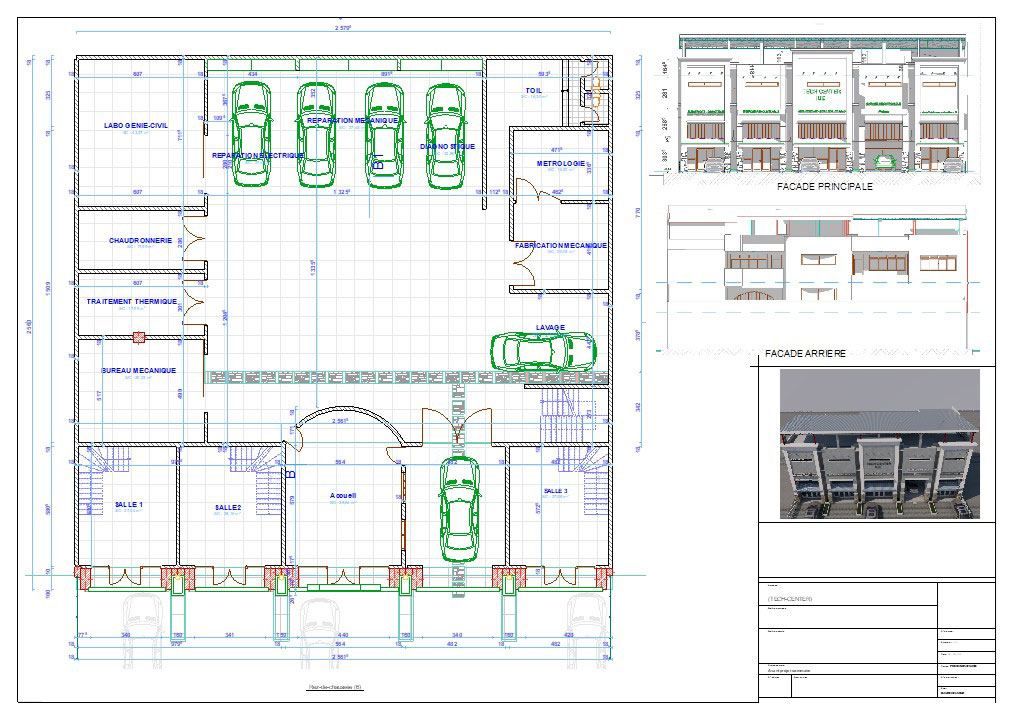Click the (TECH-CENTER) title block field
Image resolution: width=1013 pixels, height=720 pixels.
point(790,599)
